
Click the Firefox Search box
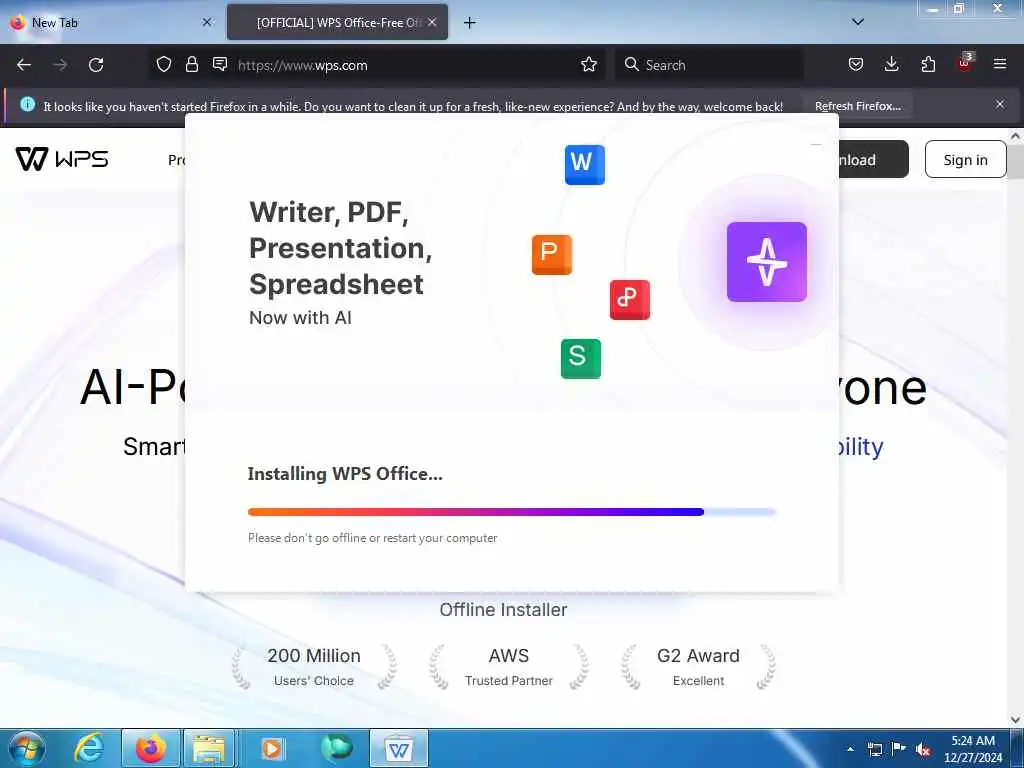pyautogui.click(x=709, y=65)
